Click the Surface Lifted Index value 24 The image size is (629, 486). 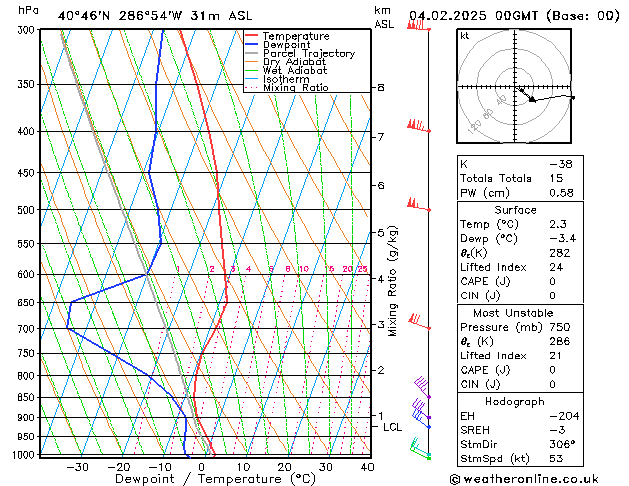pyautogui.click(x=556, y=267)
